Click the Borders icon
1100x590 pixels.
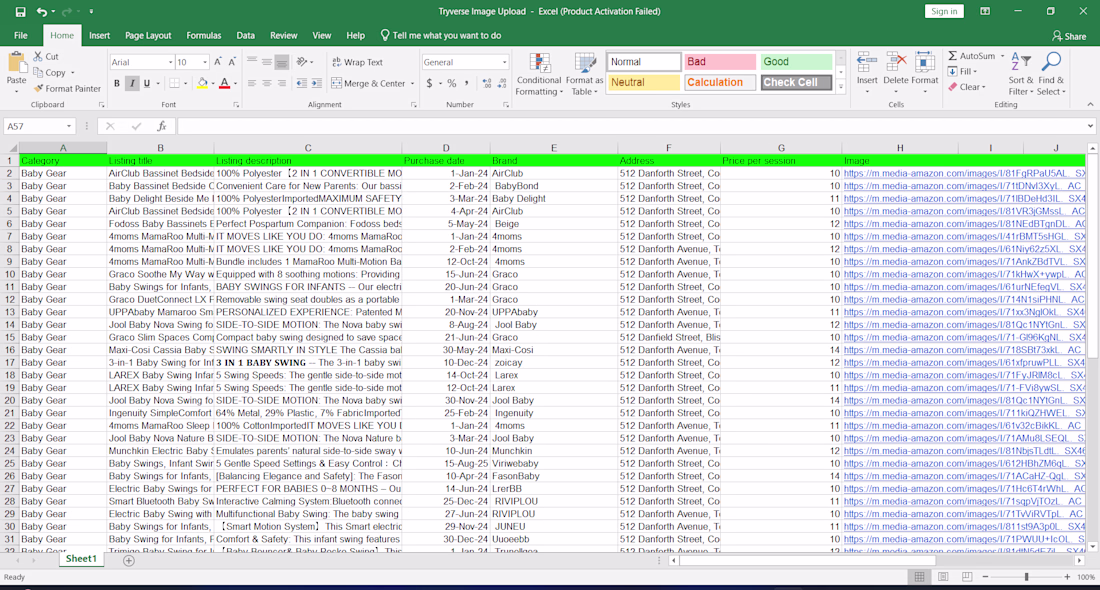click(174, 83)
